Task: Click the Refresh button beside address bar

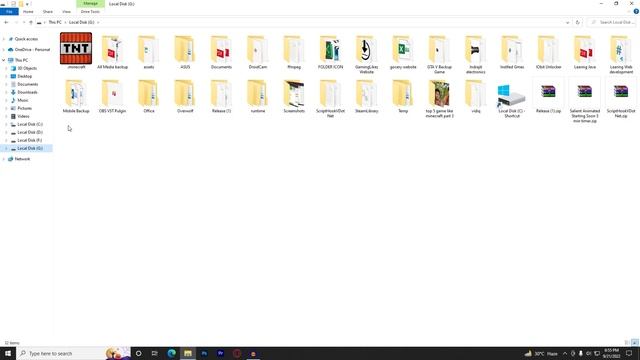Action: point(578,22)
